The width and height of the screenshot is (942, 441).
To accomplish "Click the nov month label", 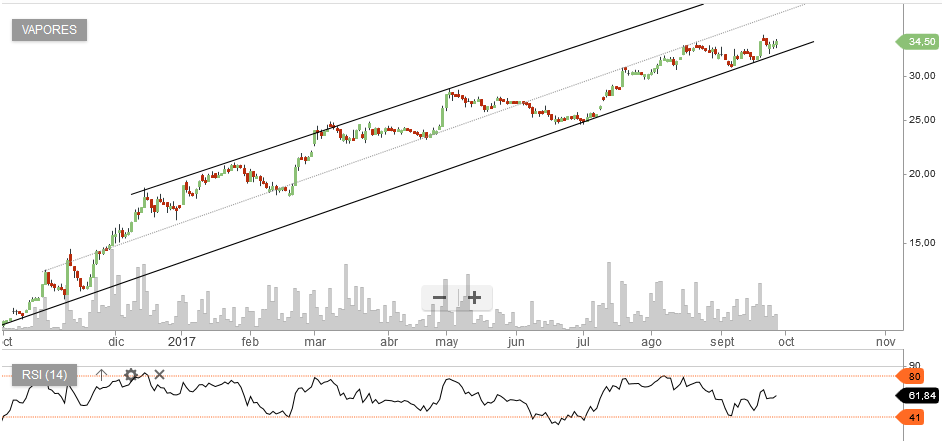I will coord(886,342).
